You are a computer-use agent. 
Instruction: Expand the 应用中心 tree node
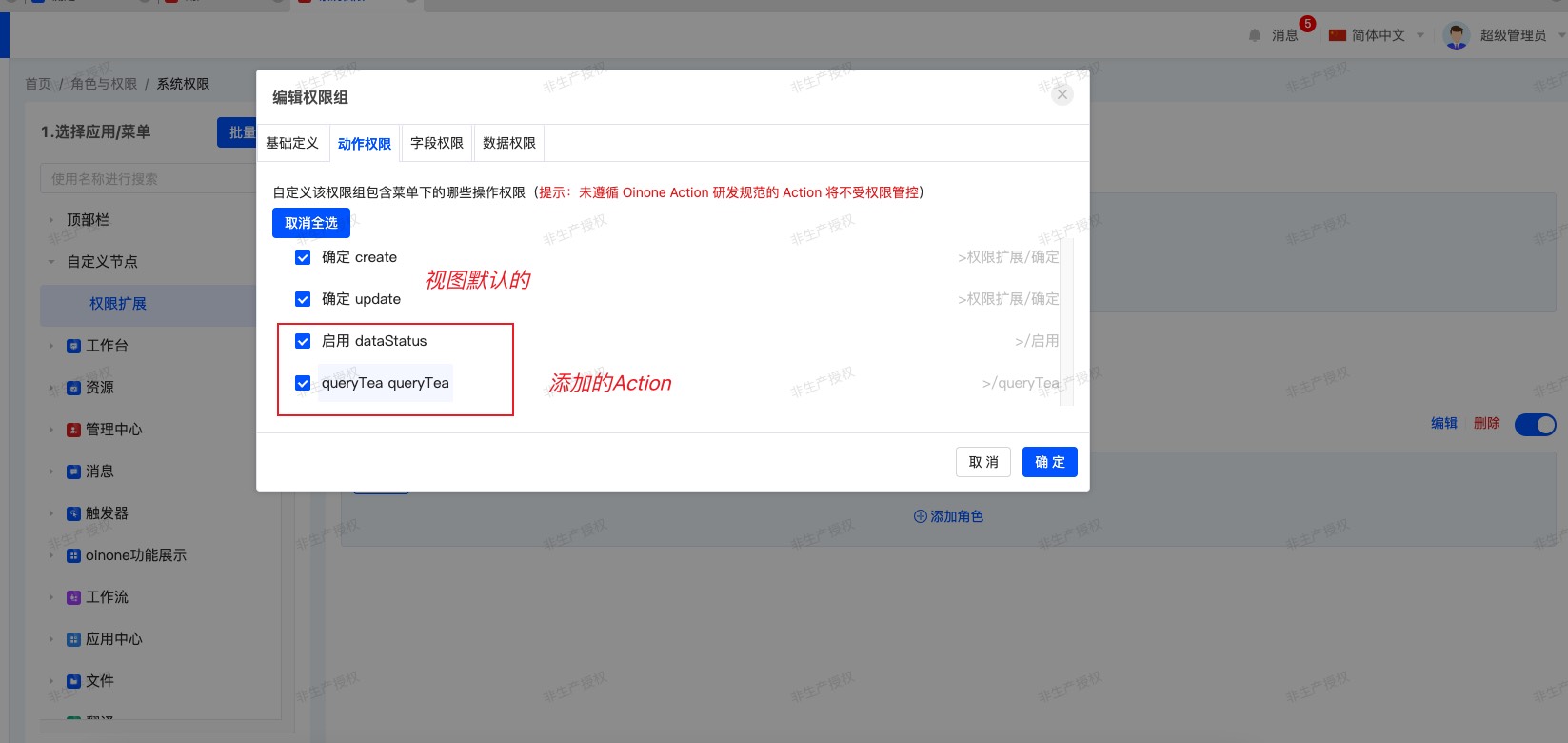[x=51, y=639]
